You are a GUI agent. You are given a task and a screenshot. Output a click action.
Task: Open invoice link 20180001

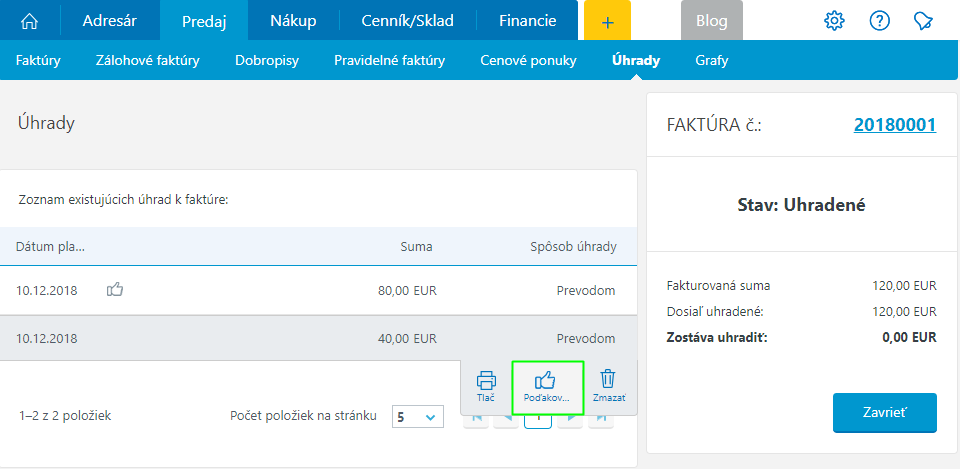[894, 125]
